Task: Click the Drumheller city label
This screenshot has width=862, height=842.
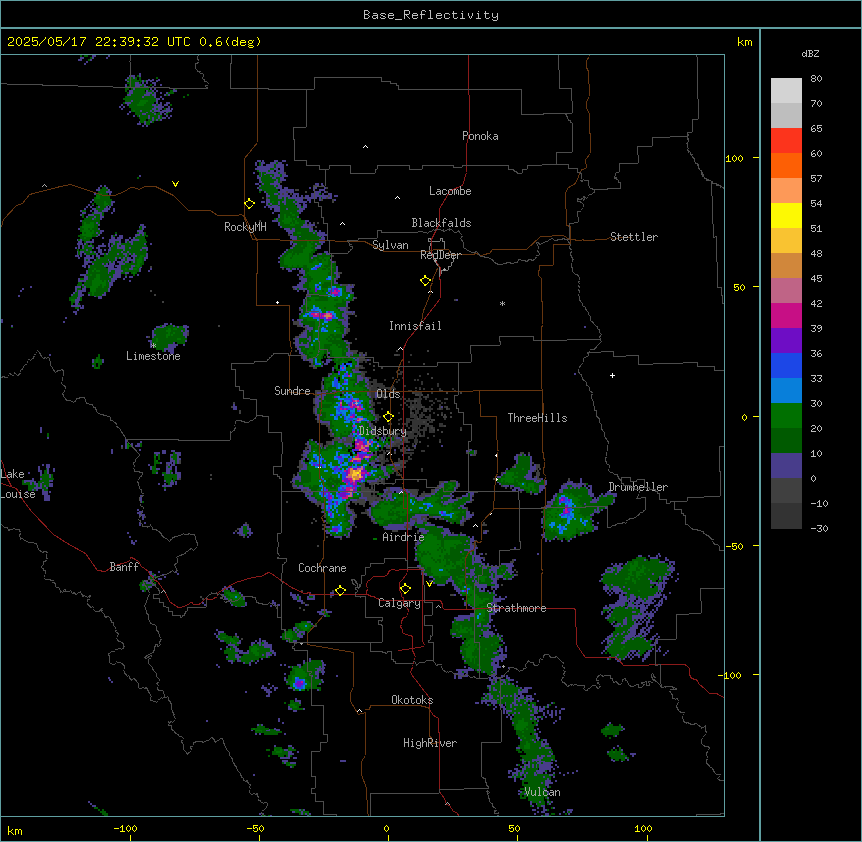Action: click(638, 487)
